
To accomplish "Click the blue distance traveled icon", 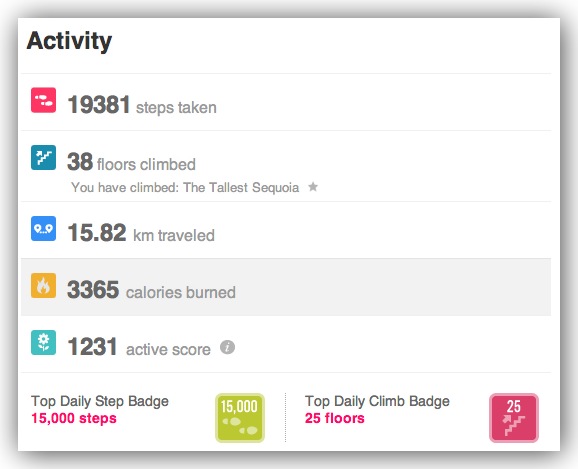I will click(x=43, y=229).
